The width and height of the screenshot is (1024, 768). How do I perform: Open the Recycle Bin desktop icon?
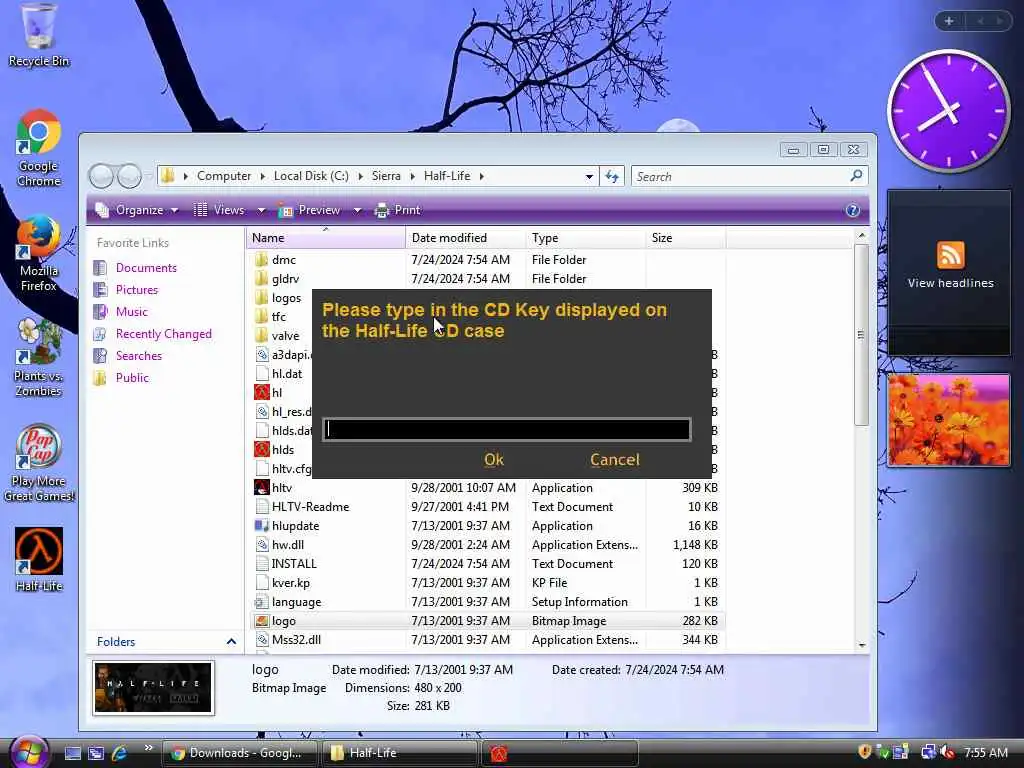(39, 34)
